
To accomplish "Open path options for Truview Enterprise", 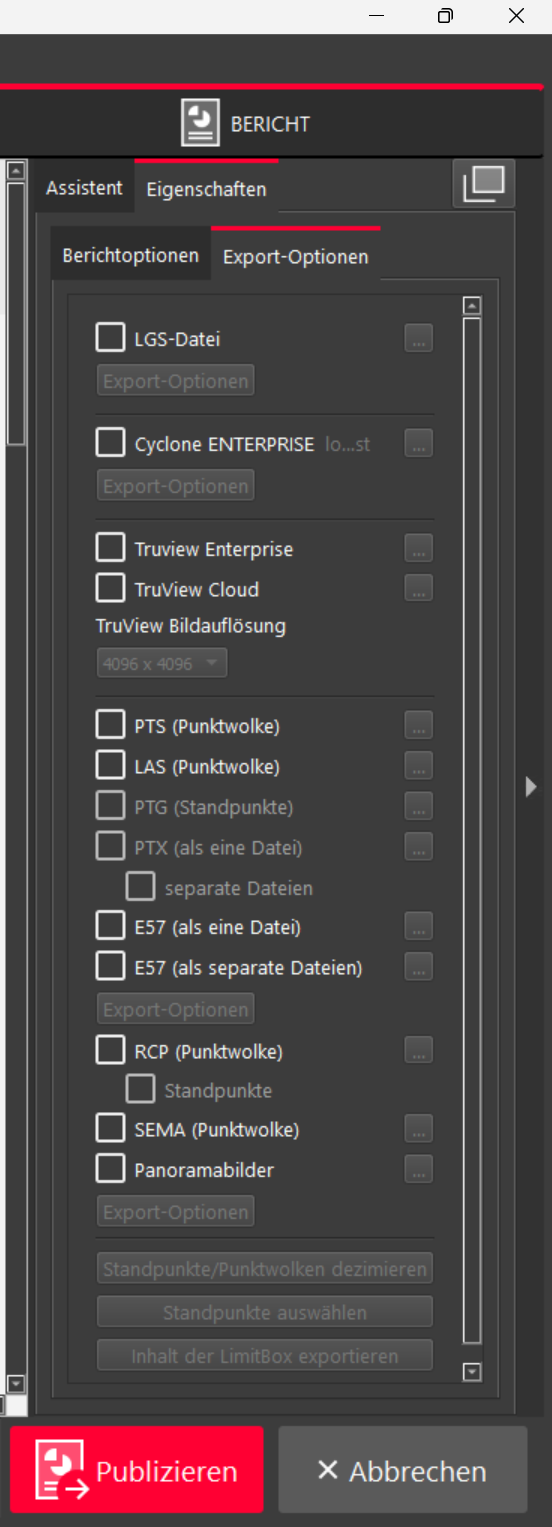I will point(419,548).
